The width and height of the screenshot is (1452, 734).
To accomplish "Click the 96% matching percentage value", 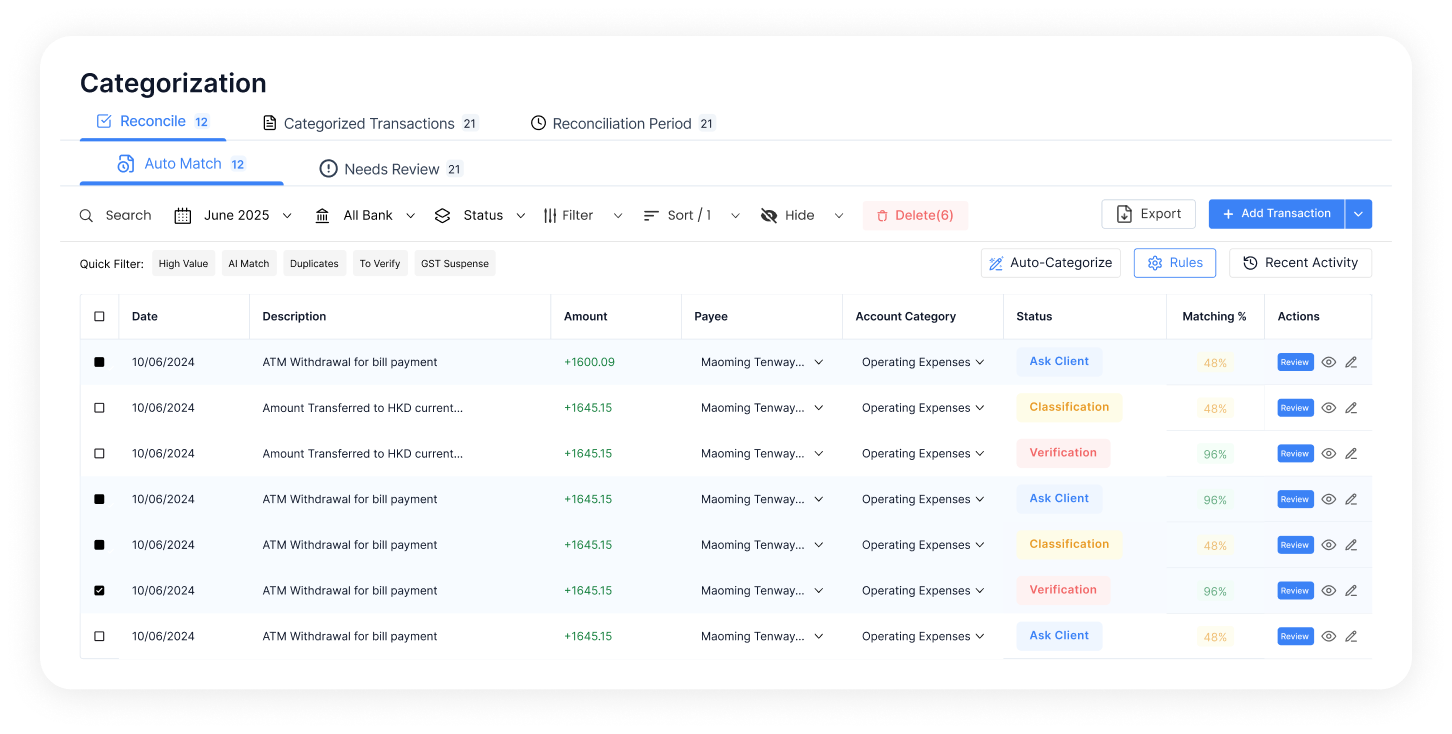I will [1214, 453].
